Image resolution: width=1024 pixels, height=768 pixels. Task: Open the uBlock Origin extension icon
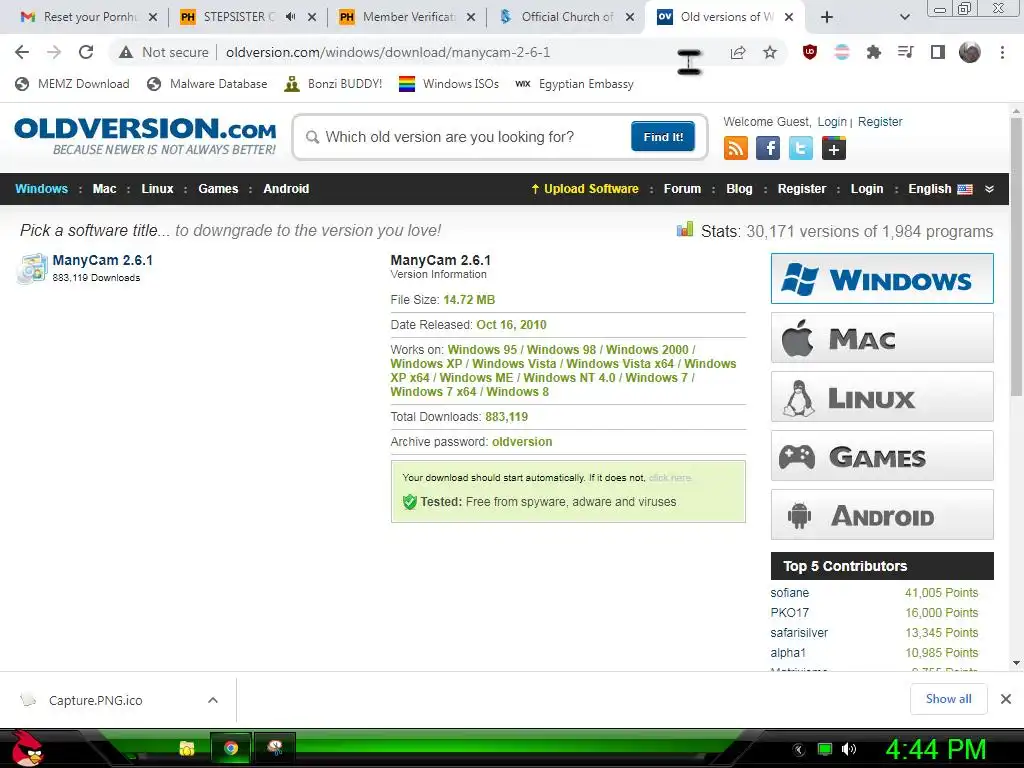pos(810,52)
